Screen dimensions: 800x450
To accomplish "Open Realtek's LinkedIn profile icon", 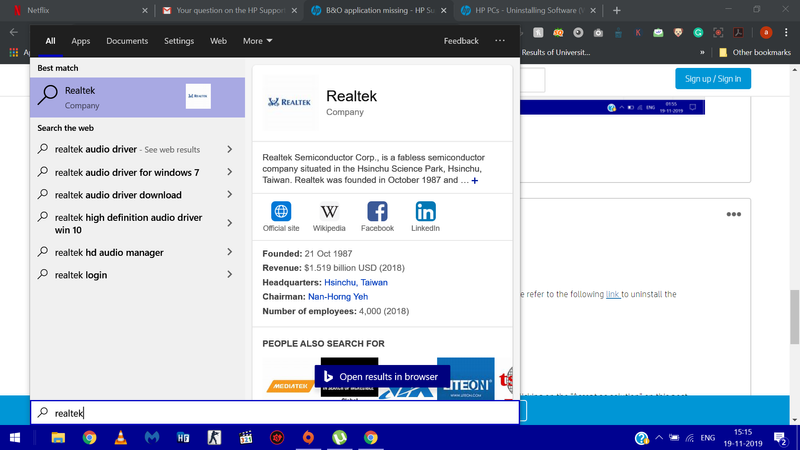I will coord(425,212).
